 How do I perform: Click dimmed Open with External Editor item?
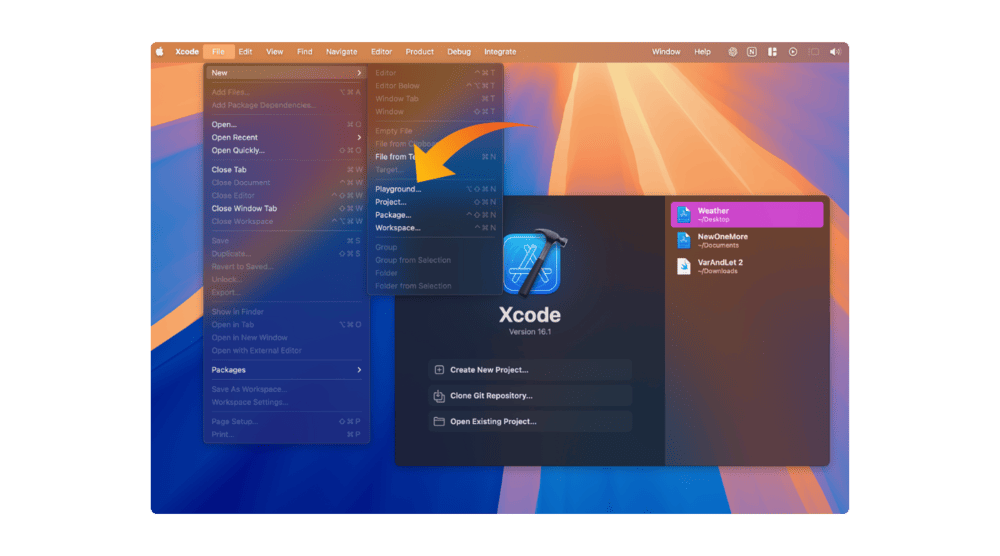point(286,351)
